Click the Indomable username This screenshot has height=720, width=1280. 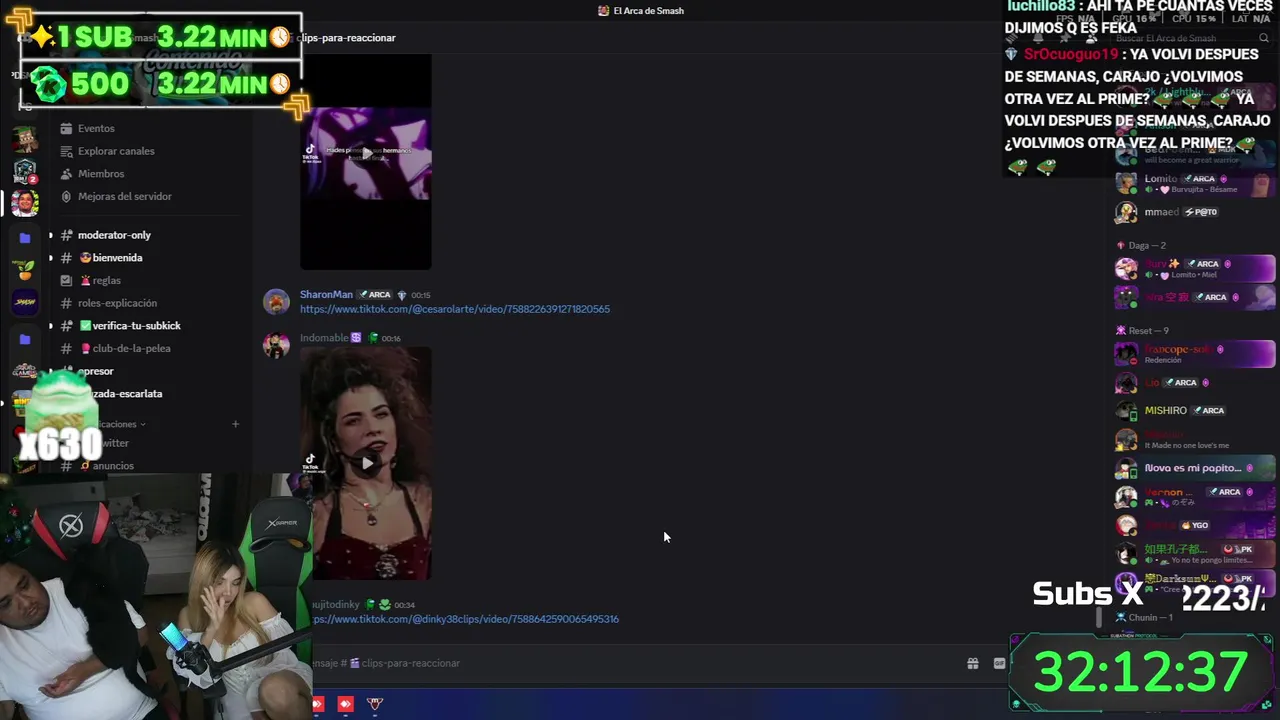point(323,338)
